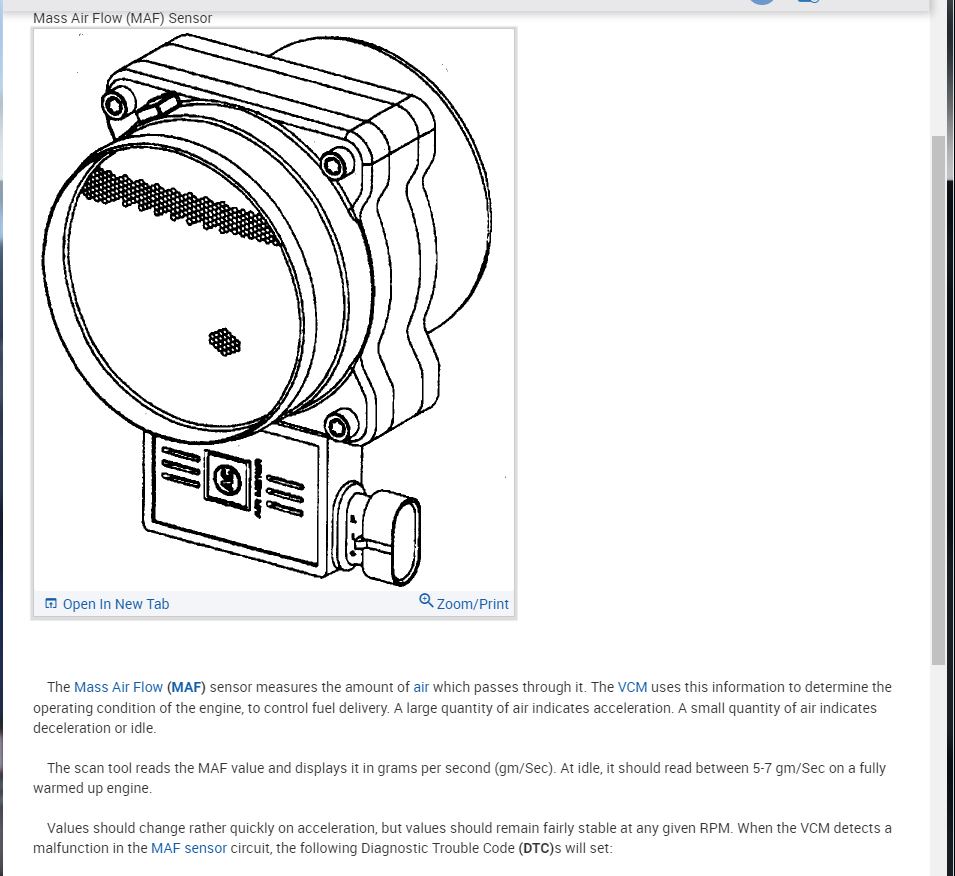
Task: Click the scrollbar track below the thumb
Action: pyautogui.click(x=938, y=770)
